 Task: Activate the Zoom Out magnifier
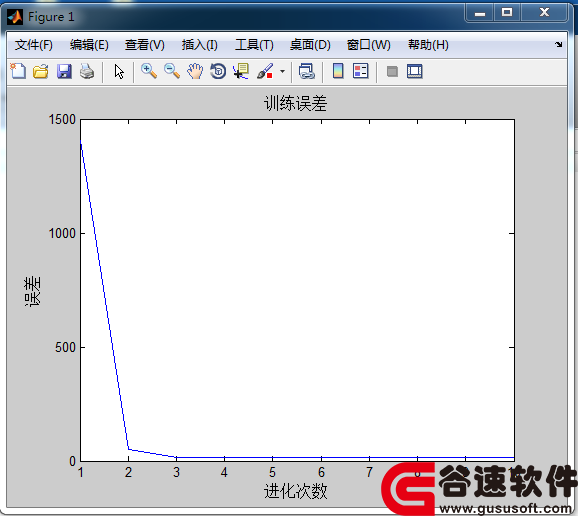click(x=172, y=71)
